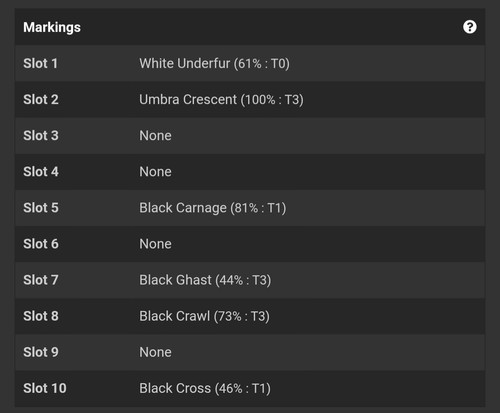Select Black Crawl (73% : T3) entry
Image resolution: width=500 pixels, height=413 pixels.
click(204, 316)
